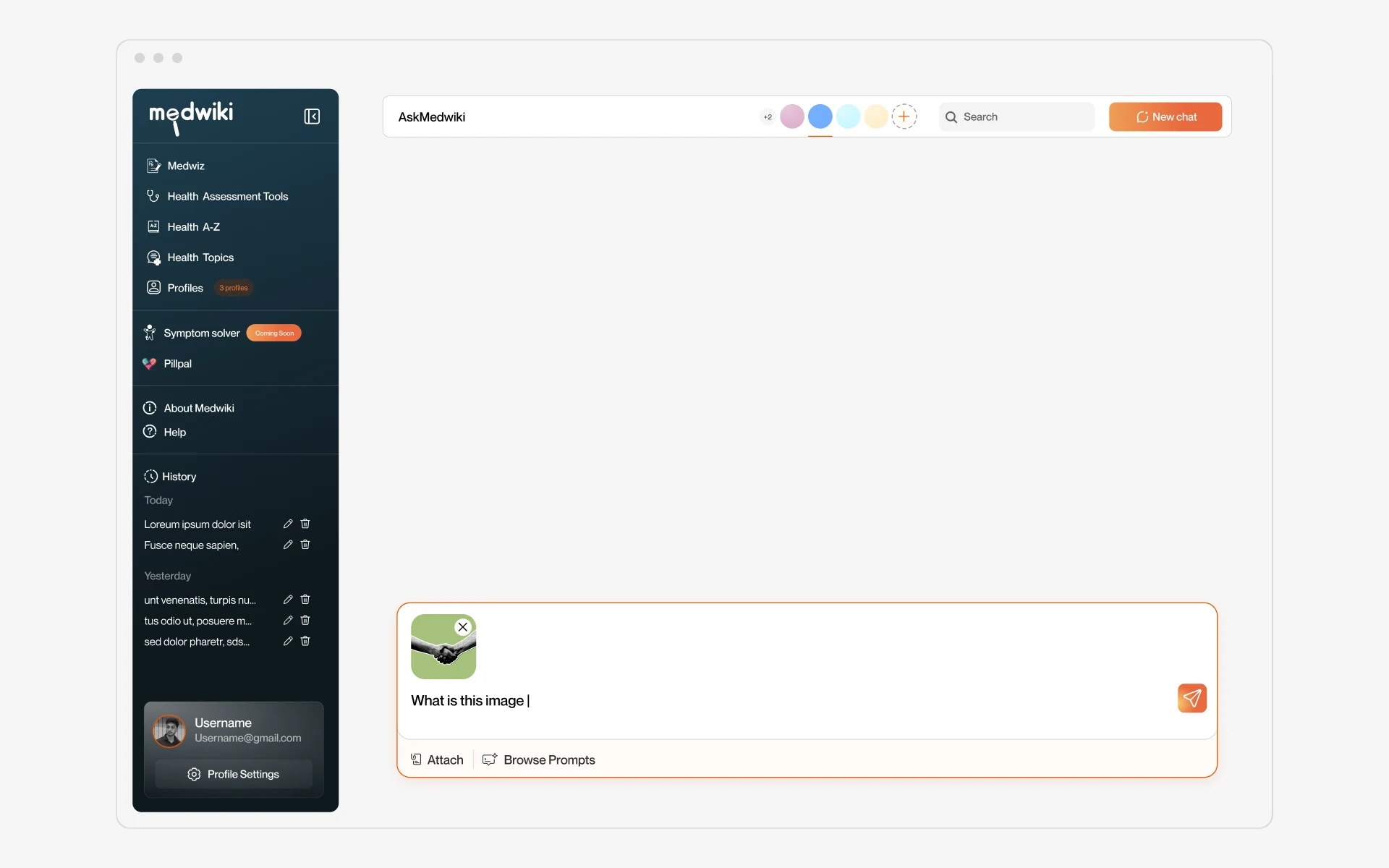Open chat 'tus odio ut, posuere m...'
1389x868 pixels.
click(x=198, y=621)
